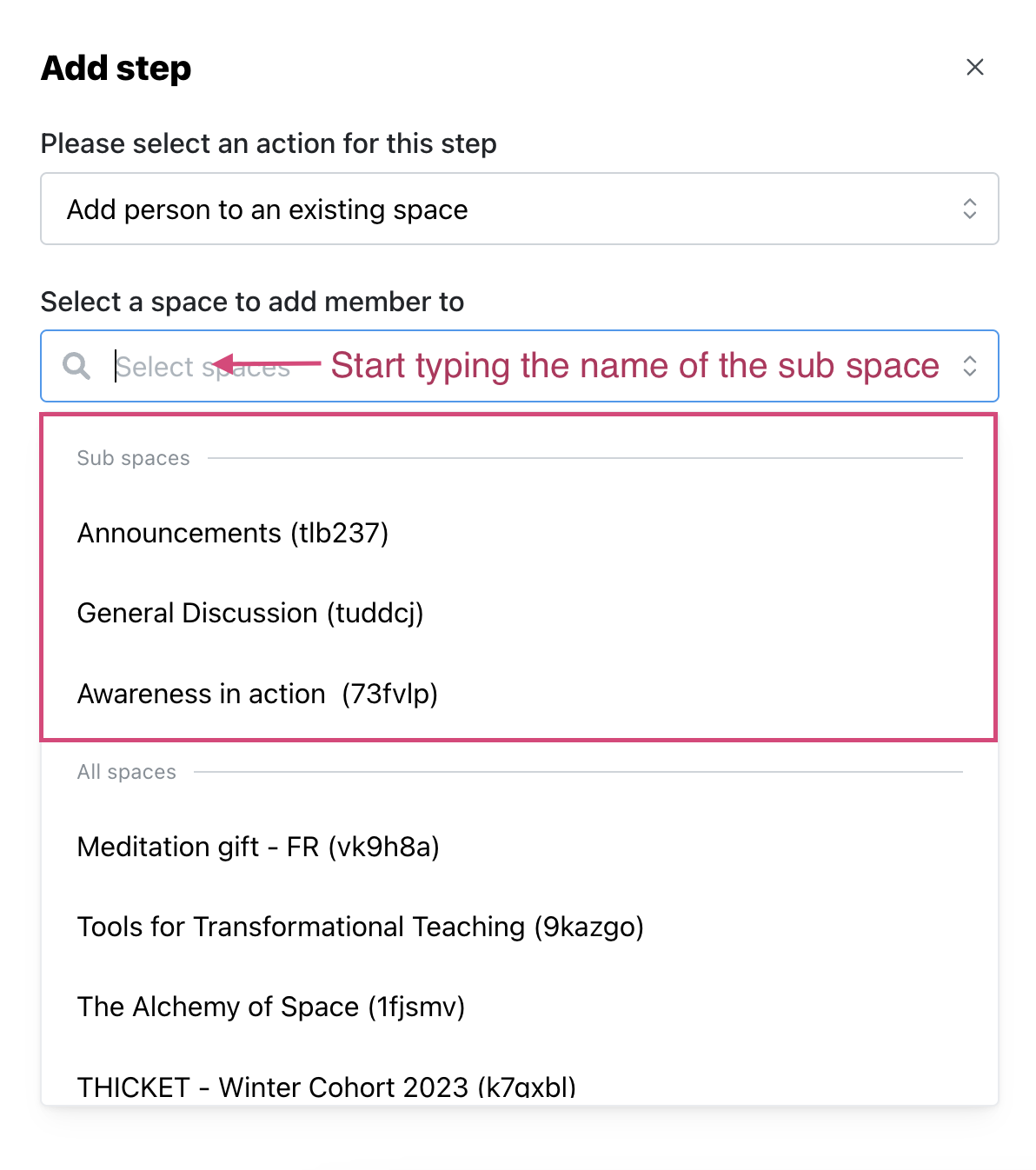
Task: Click the action dropdown chevron arrows
Action: (x=969, y=209)
